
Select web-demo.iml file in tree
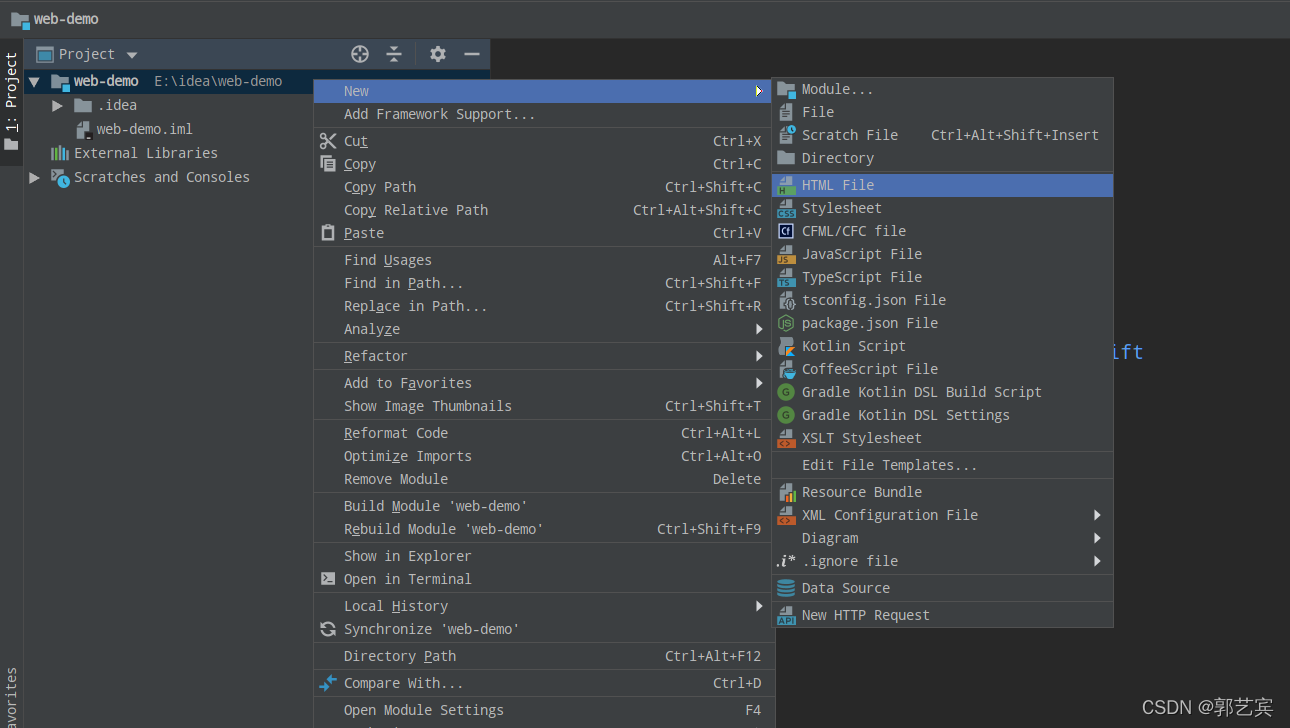tap(144, 129)
